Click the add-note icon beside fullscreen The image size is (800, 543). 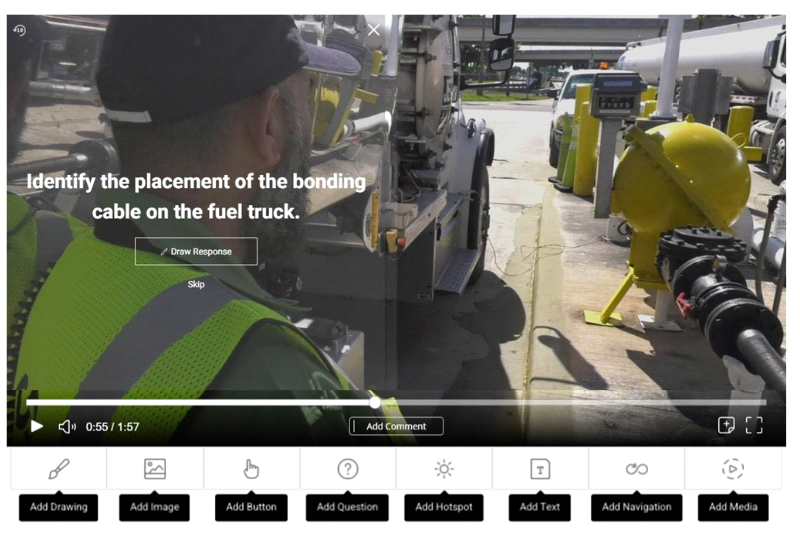727,426
